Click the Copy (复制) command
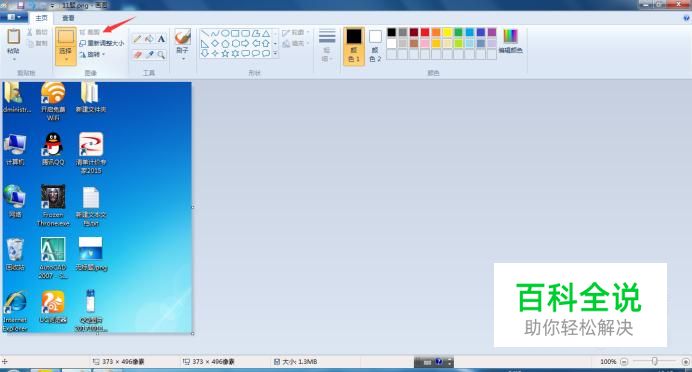Screen dimensions: 692x372 pos(38,43)
